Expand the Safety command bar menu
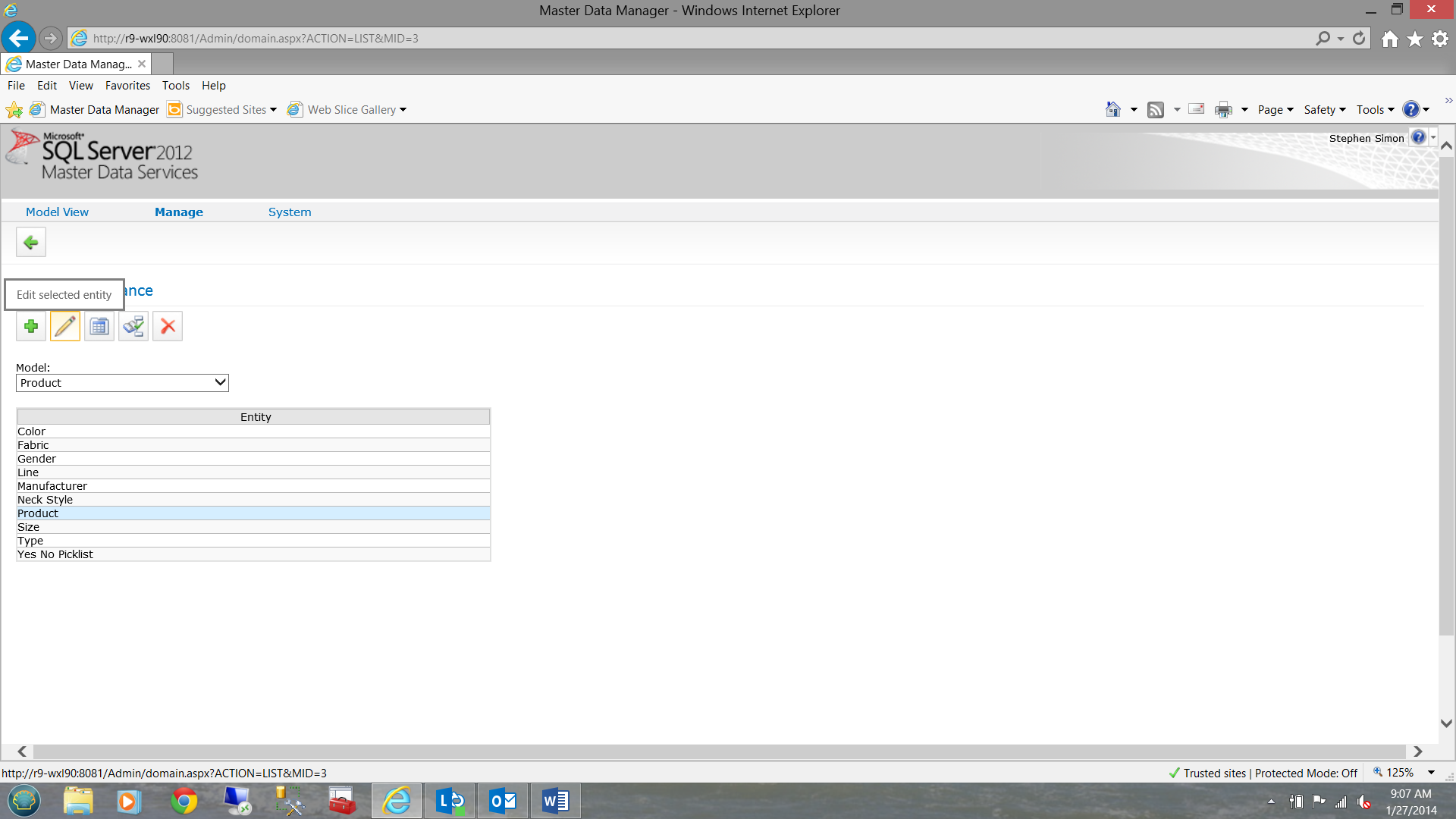Image resolution: width=1456 pixels, height=819 pixels. (1325, 110)
